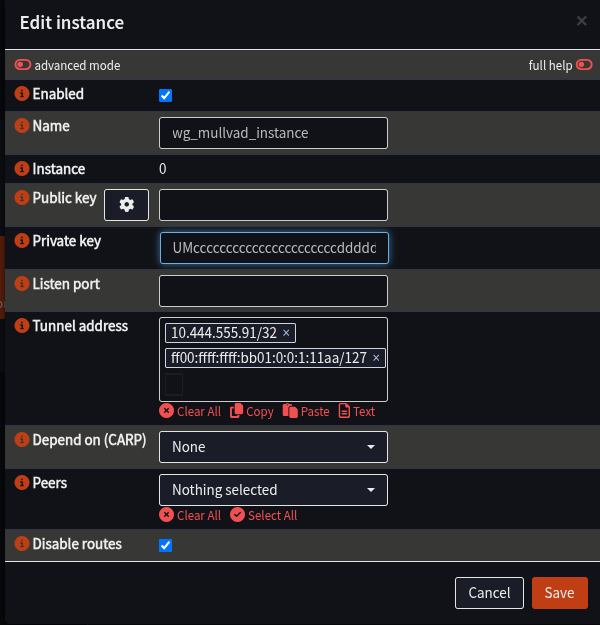This screenshot has height=625, width=600.
Task: Click empty entry box in Tunnel address
Action: 174,384
